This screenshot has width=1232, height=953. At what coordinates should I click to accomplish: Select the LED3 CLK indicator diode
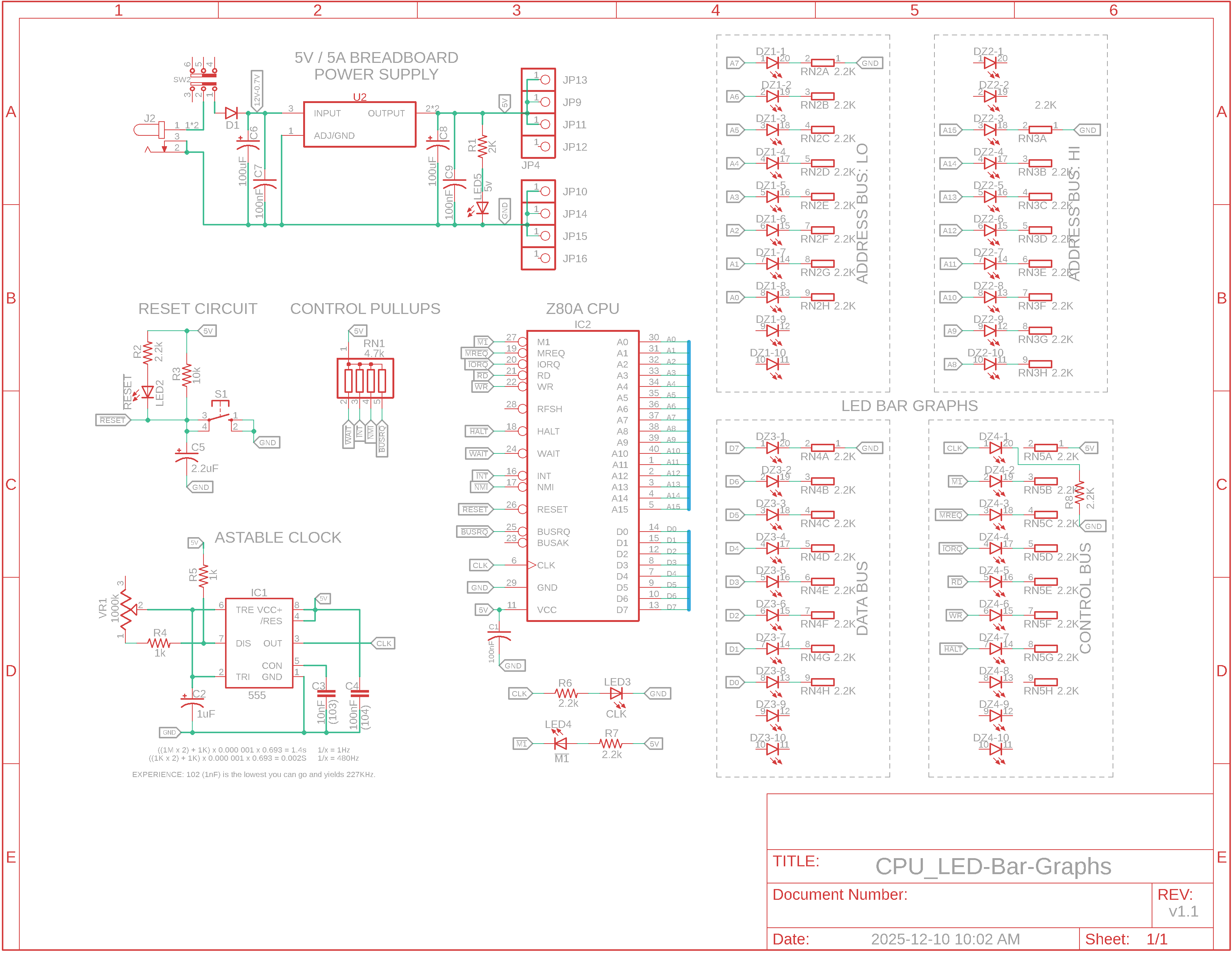(616, 693)
